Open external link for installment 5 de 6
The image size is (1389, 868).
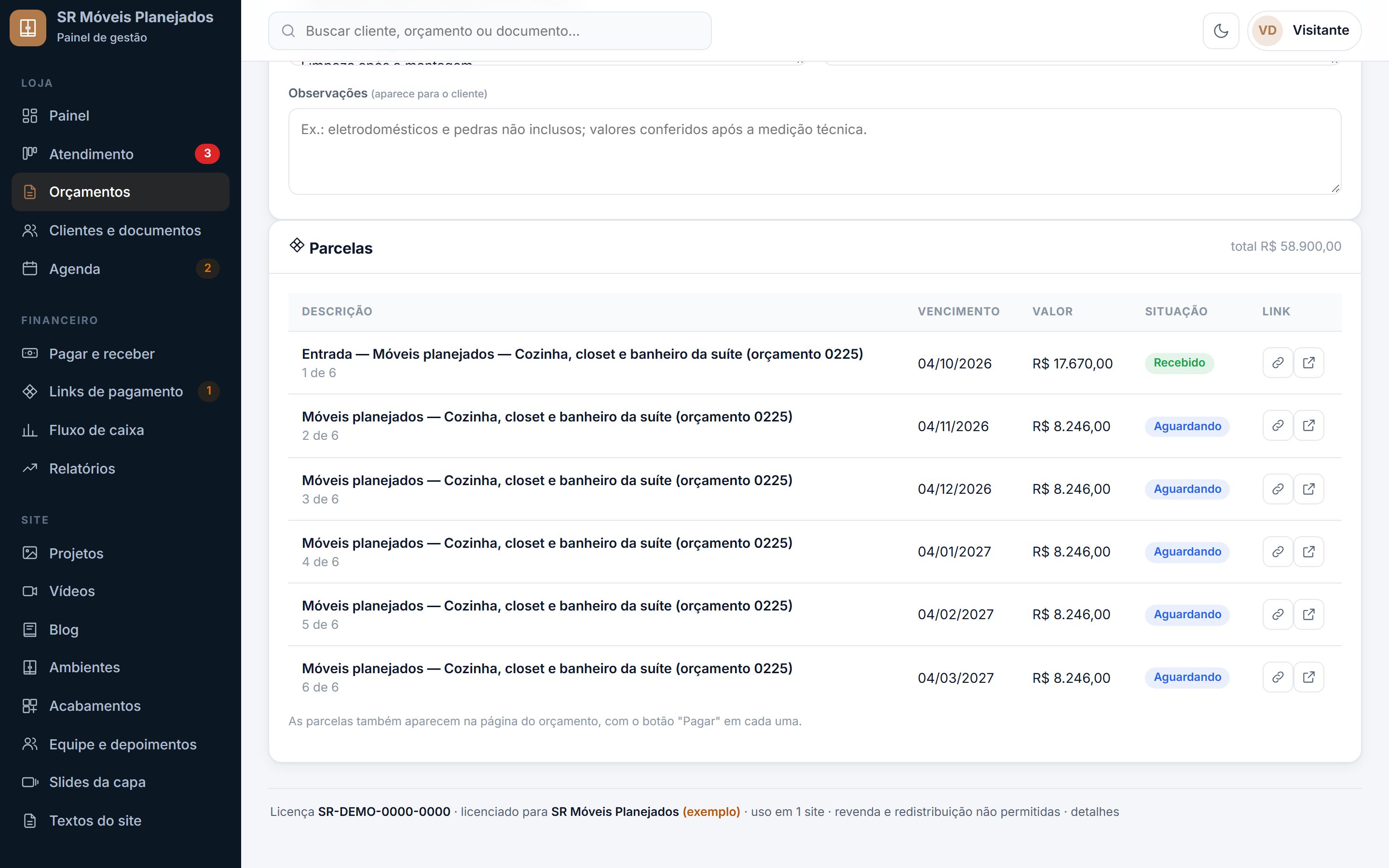1308,614
